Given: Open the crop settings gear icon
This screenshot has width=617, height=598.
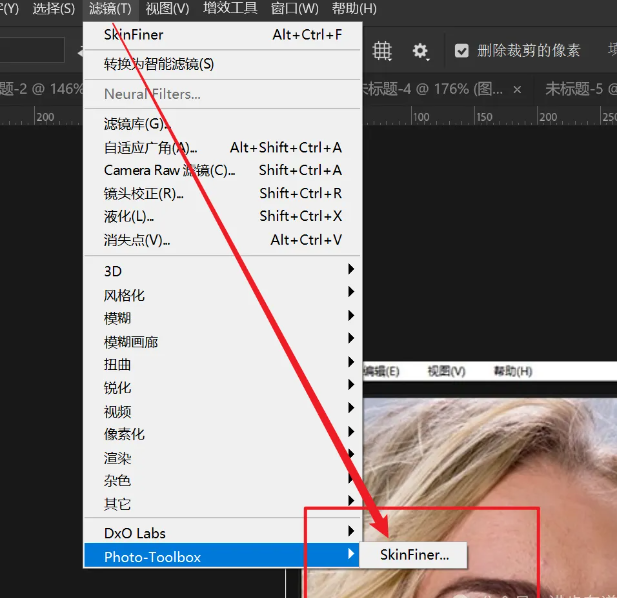Looking at the screenshot, I should click(x=421, y=51).
